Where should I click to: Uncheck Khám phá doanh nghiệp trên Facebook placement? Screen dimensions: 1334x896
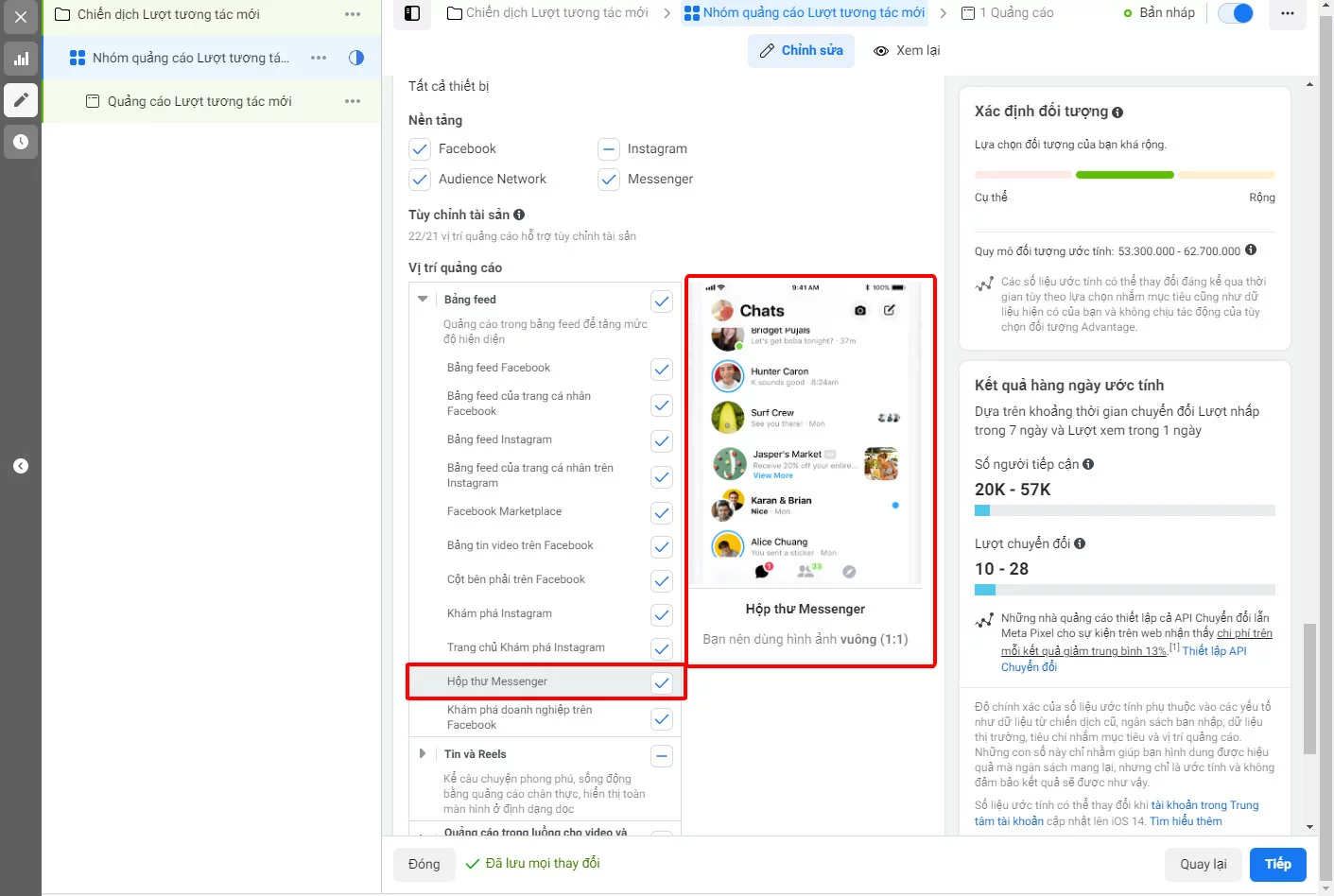coord(662,719)
